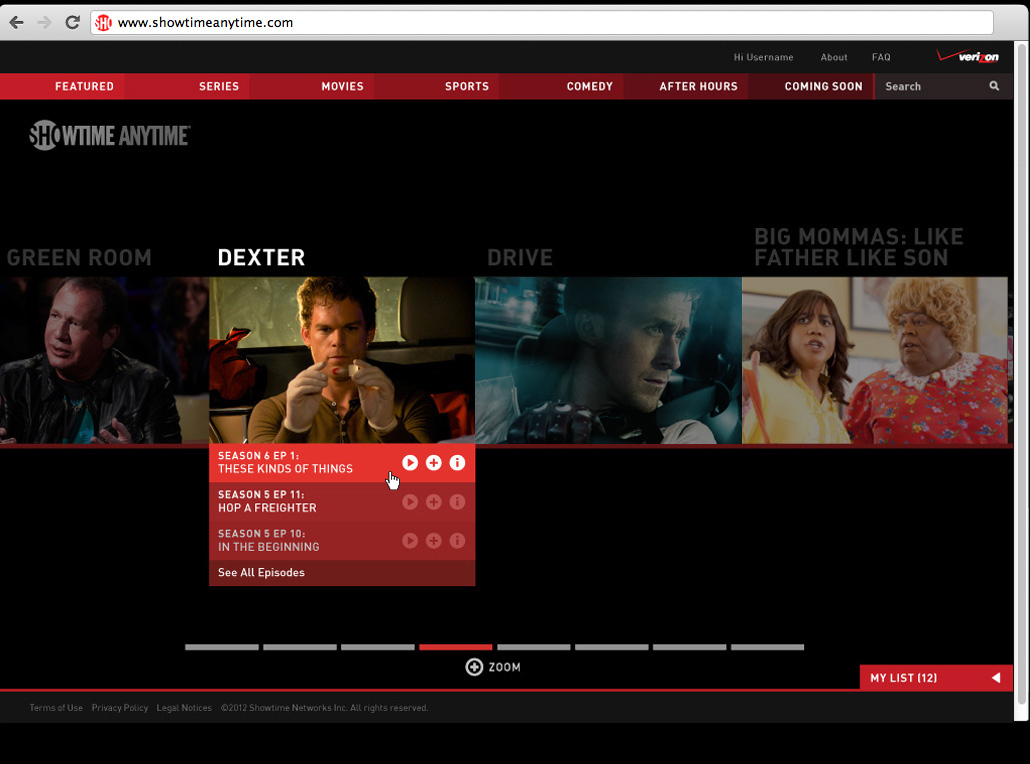Reload the page with refresh icon

click(72, 22)
